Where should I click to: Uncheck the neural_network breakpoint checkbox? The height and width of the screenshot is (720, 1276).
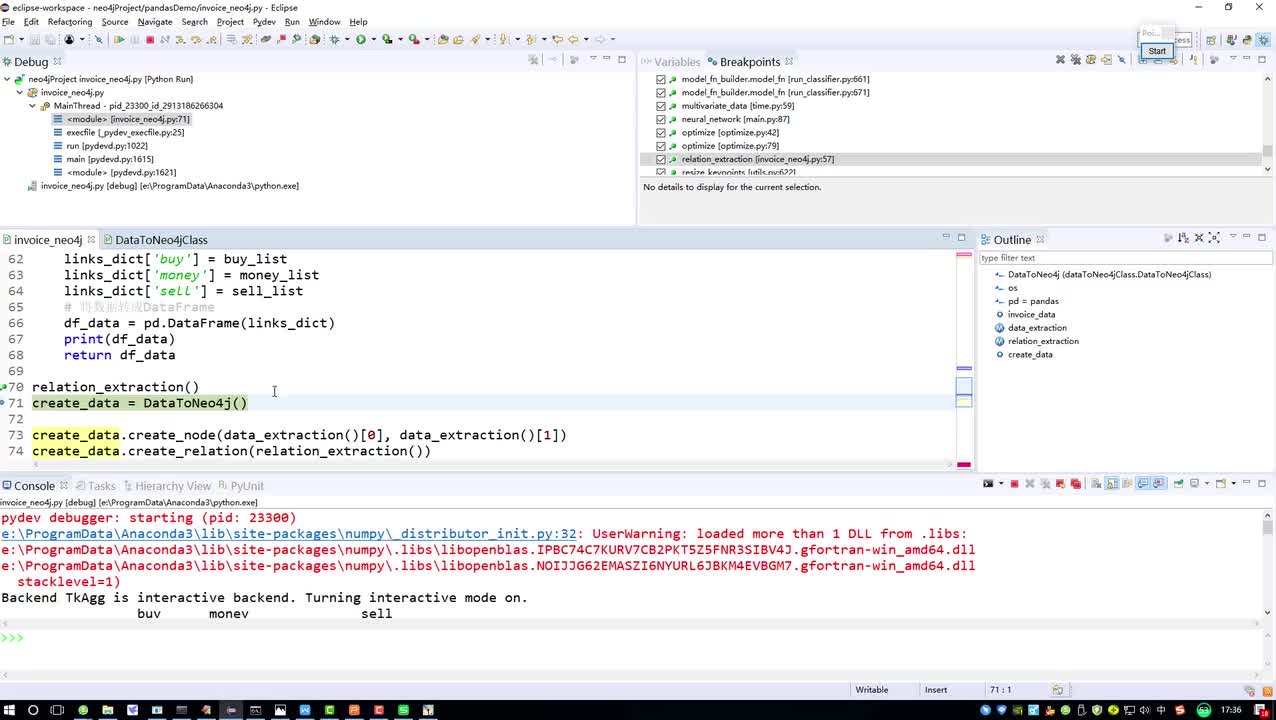click(x=661, y=119)
